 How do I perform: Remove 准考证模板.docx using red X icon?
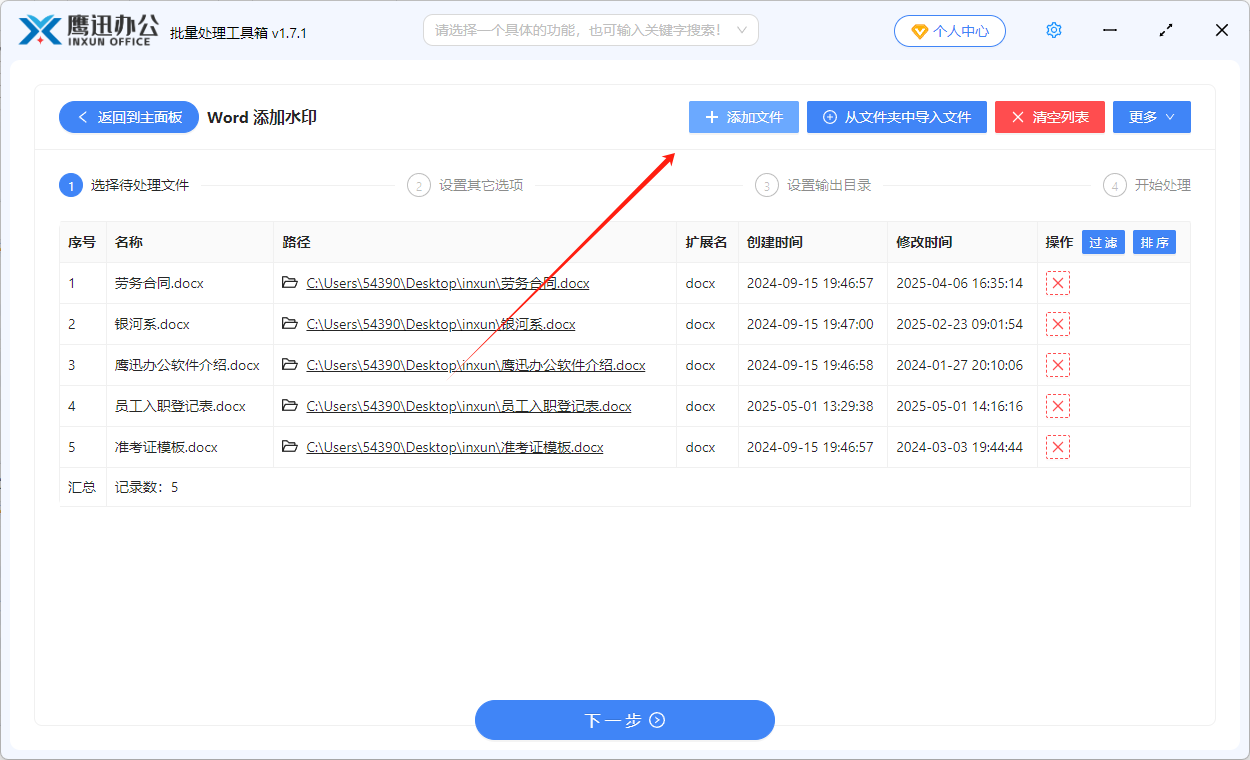(x=1058, y=447)
